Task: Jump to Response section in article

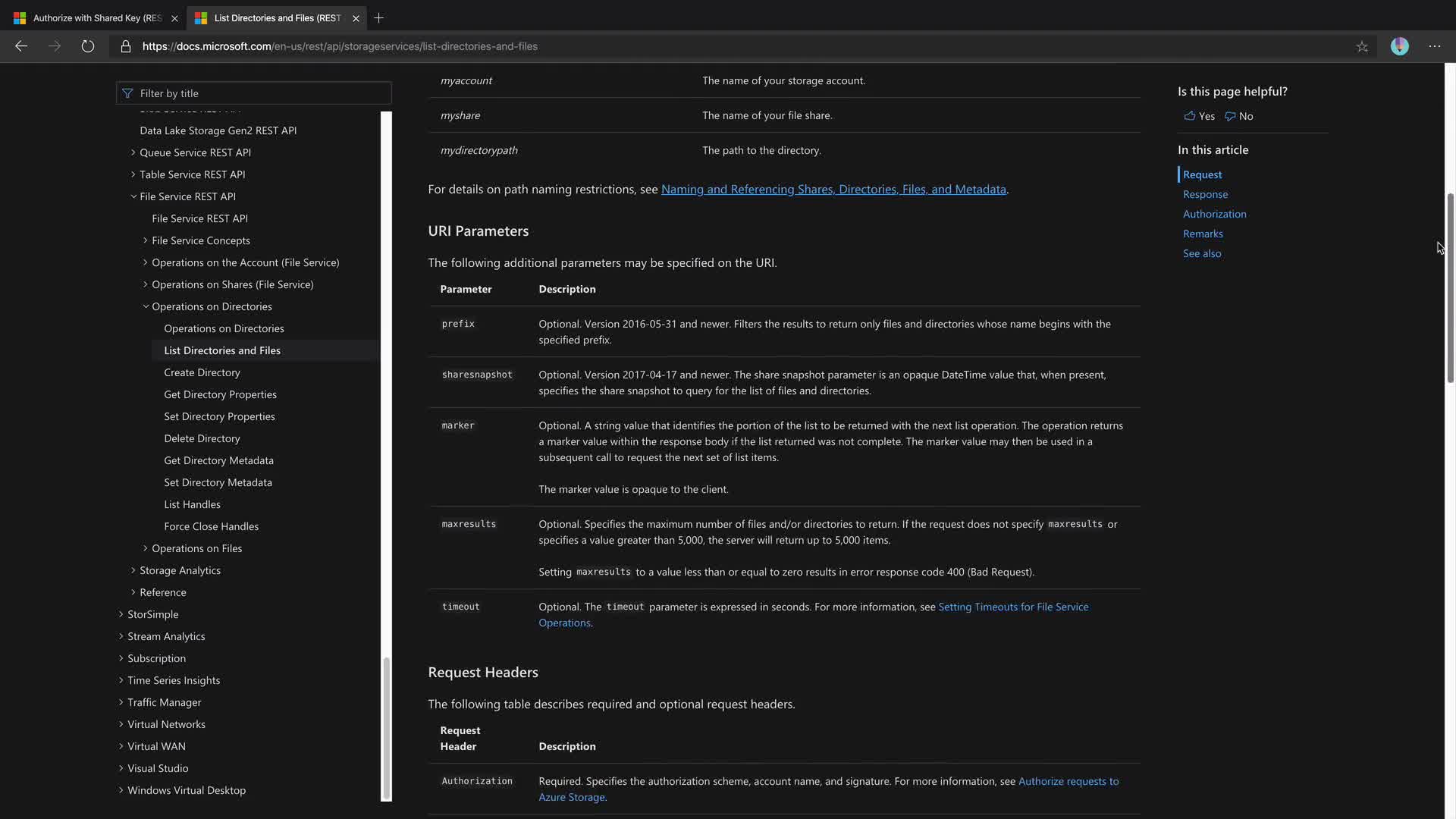Action: click(x=1205, y=194)
